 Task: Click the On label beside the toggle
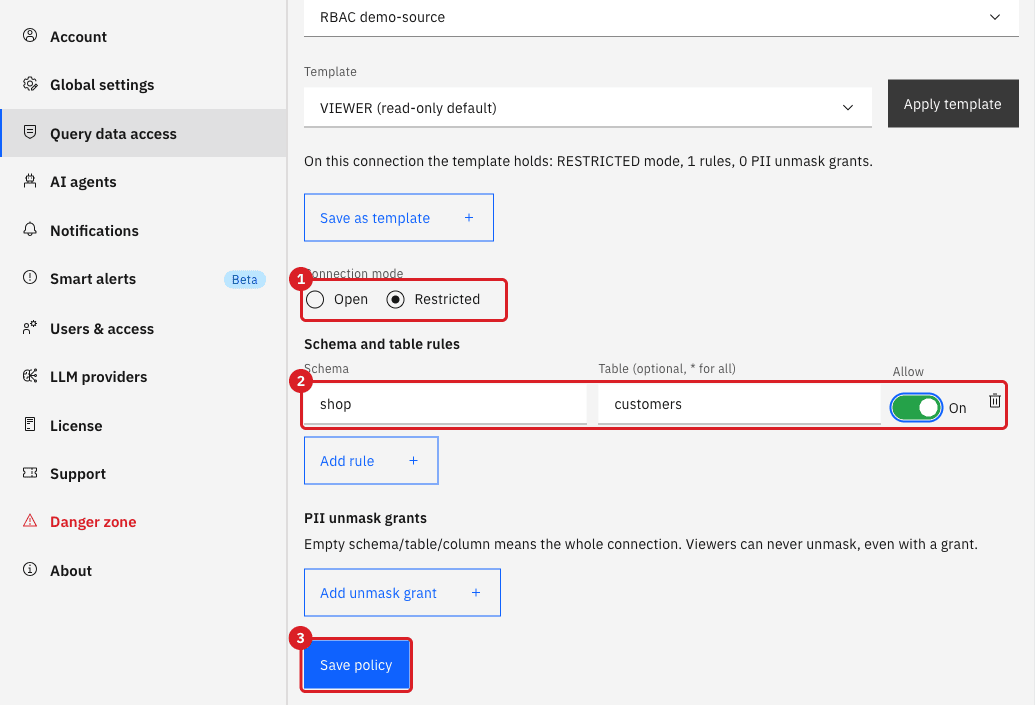957,408
